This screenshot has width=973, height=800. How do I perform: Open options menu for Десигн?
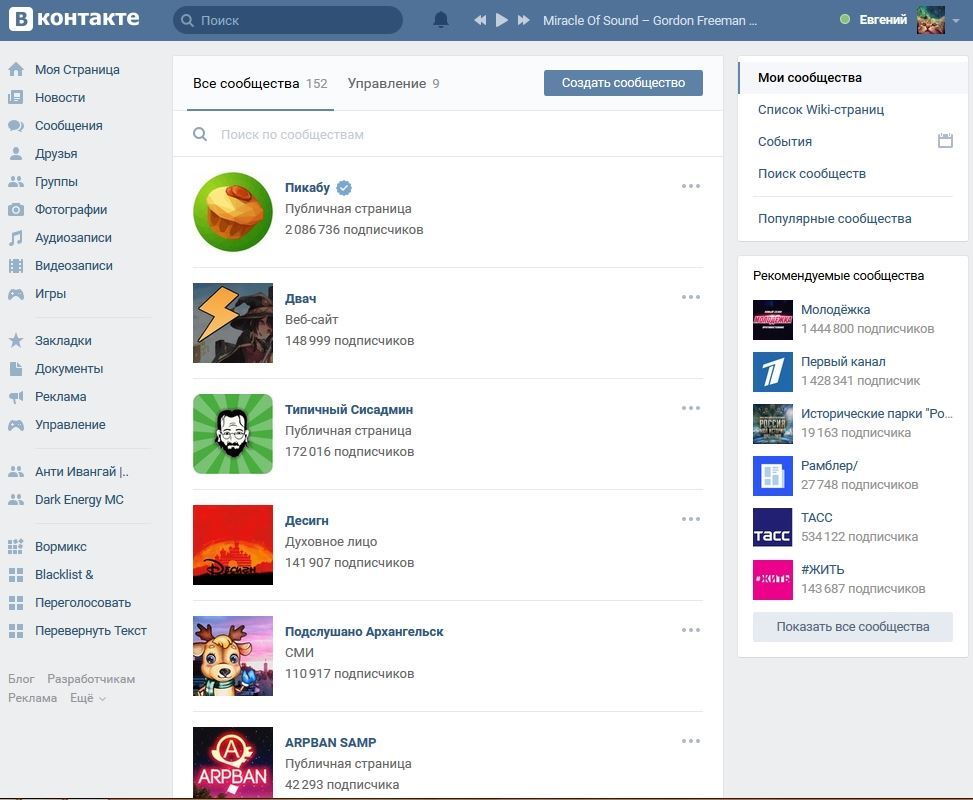(x=691, y=519)
